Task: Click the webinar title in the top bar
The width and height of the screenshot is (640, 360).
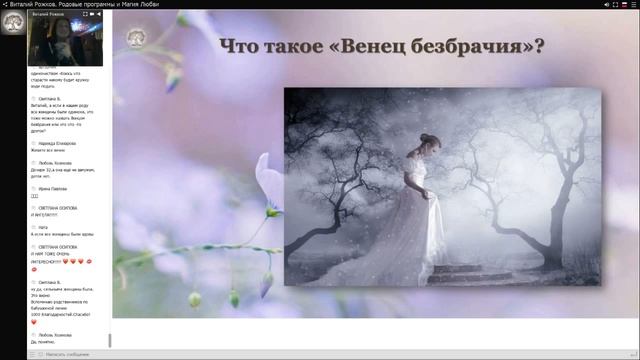Action: click(x=84, y=4)
